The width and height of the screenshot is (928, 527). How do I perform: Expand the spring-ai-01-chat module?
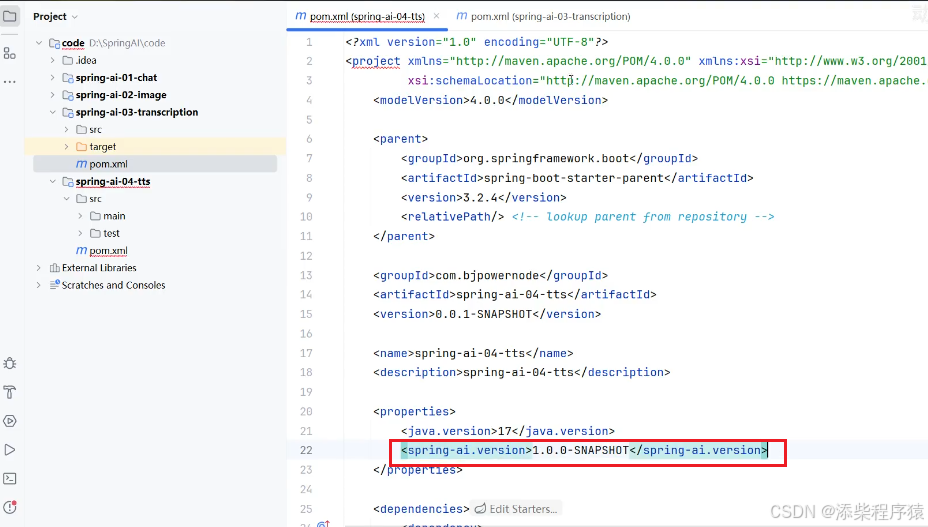(53, 78)
